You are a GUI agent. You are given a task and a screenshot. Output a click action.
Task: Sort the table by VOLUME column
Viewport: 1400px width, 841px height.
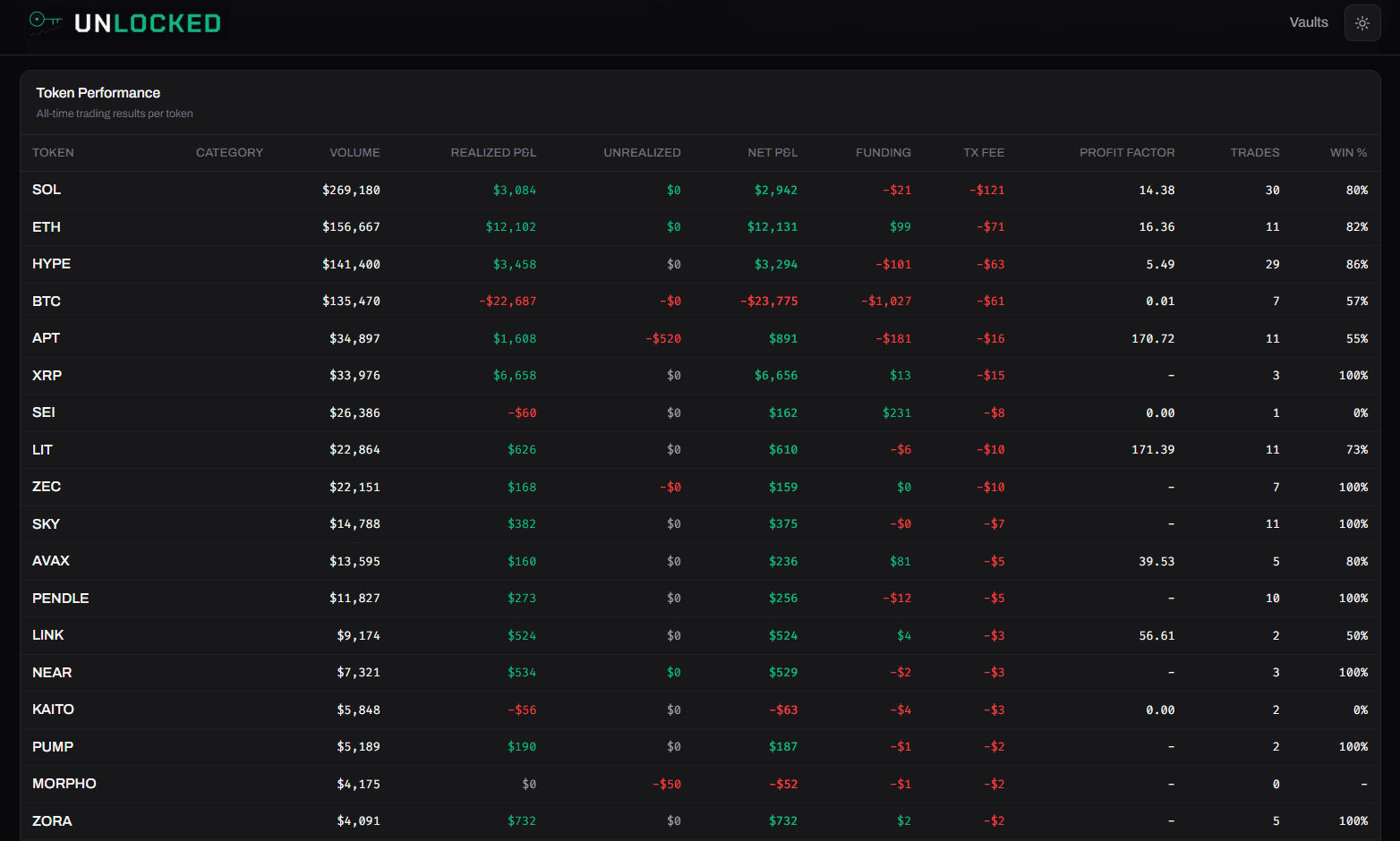[x=354, y=152]
